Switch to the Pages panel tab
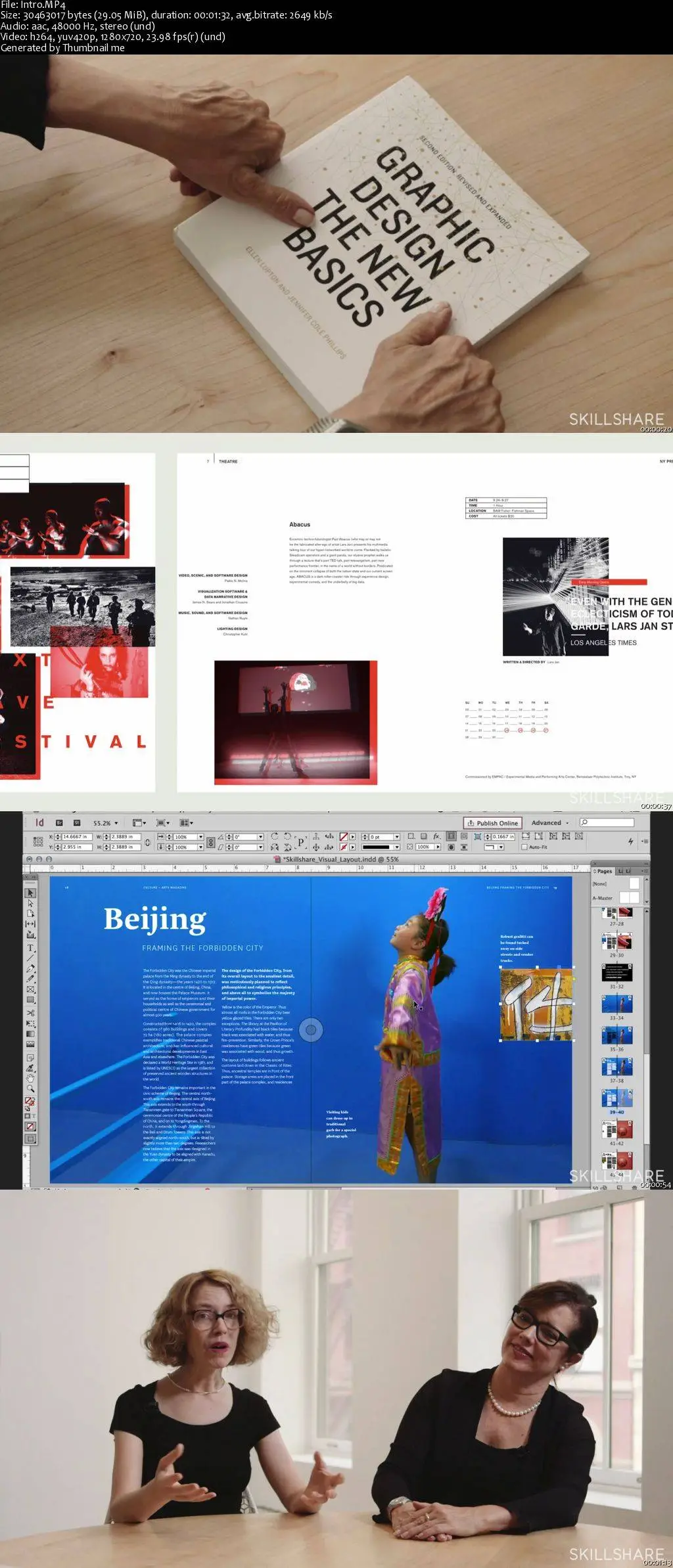The width and height of the screenshot is (673, 1568). [603, 871]
